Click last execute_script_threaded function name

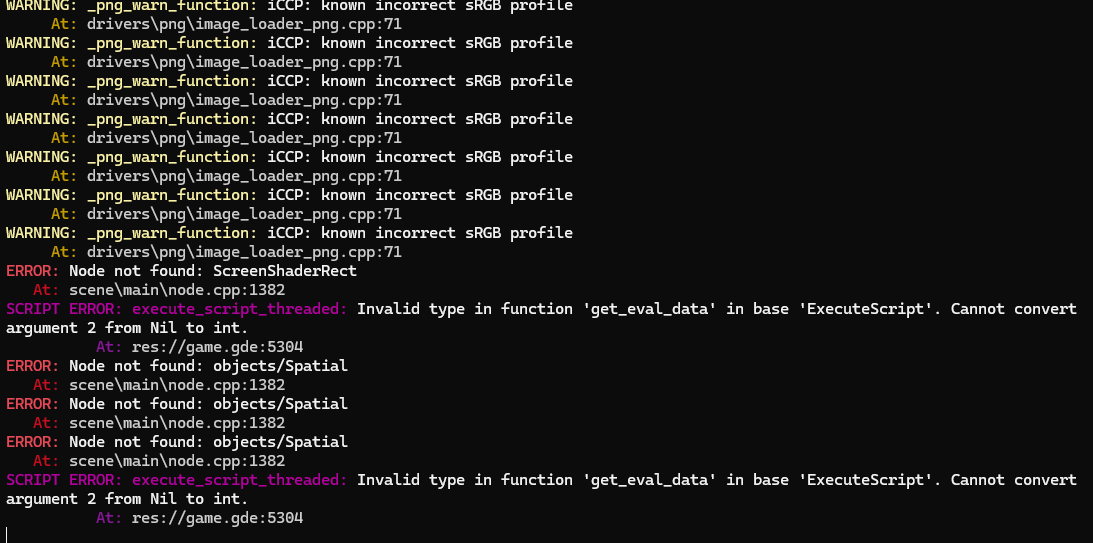(240, 480)
